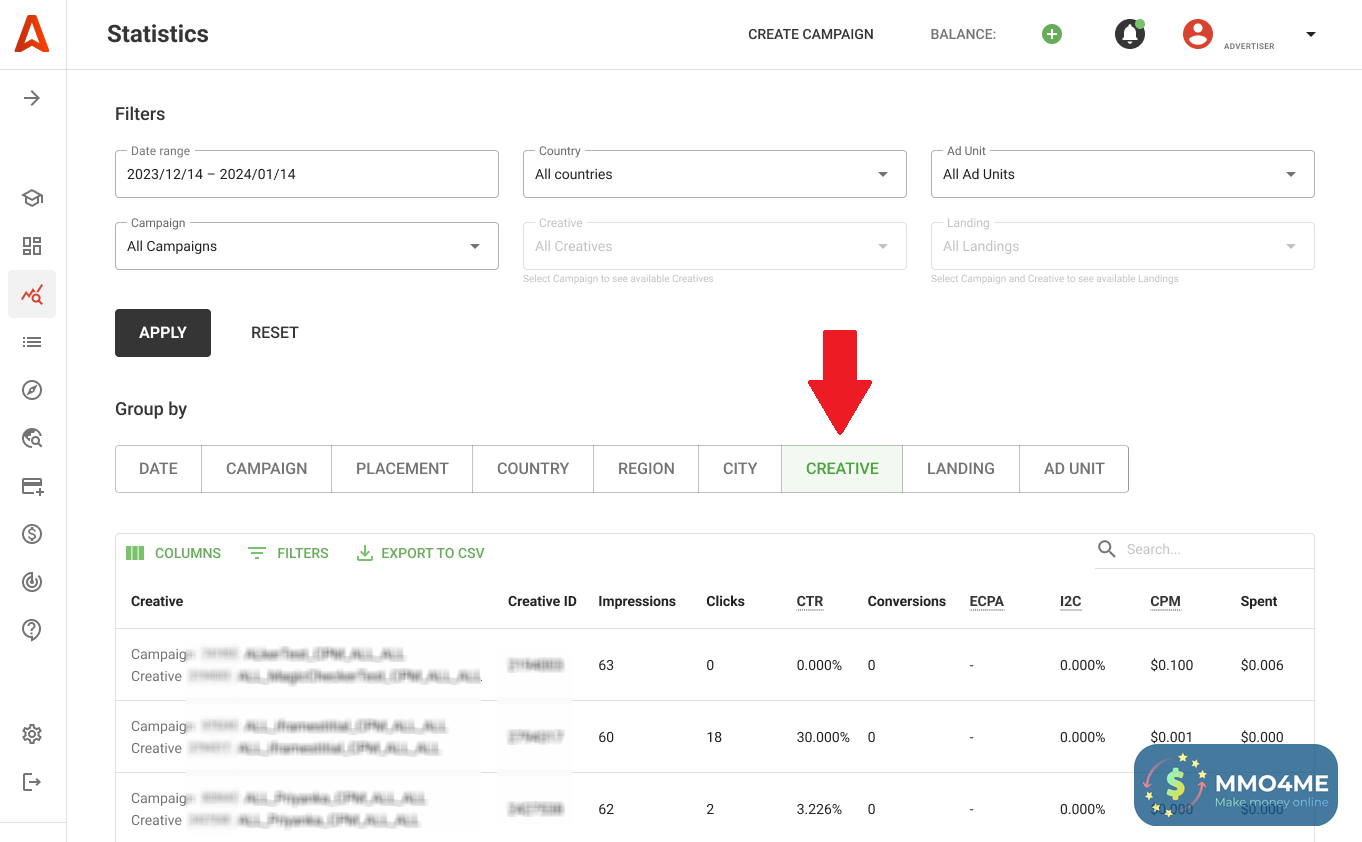Open the settings gear in sidebar
Screen dimensions: 1362x842
click(32, 734)
